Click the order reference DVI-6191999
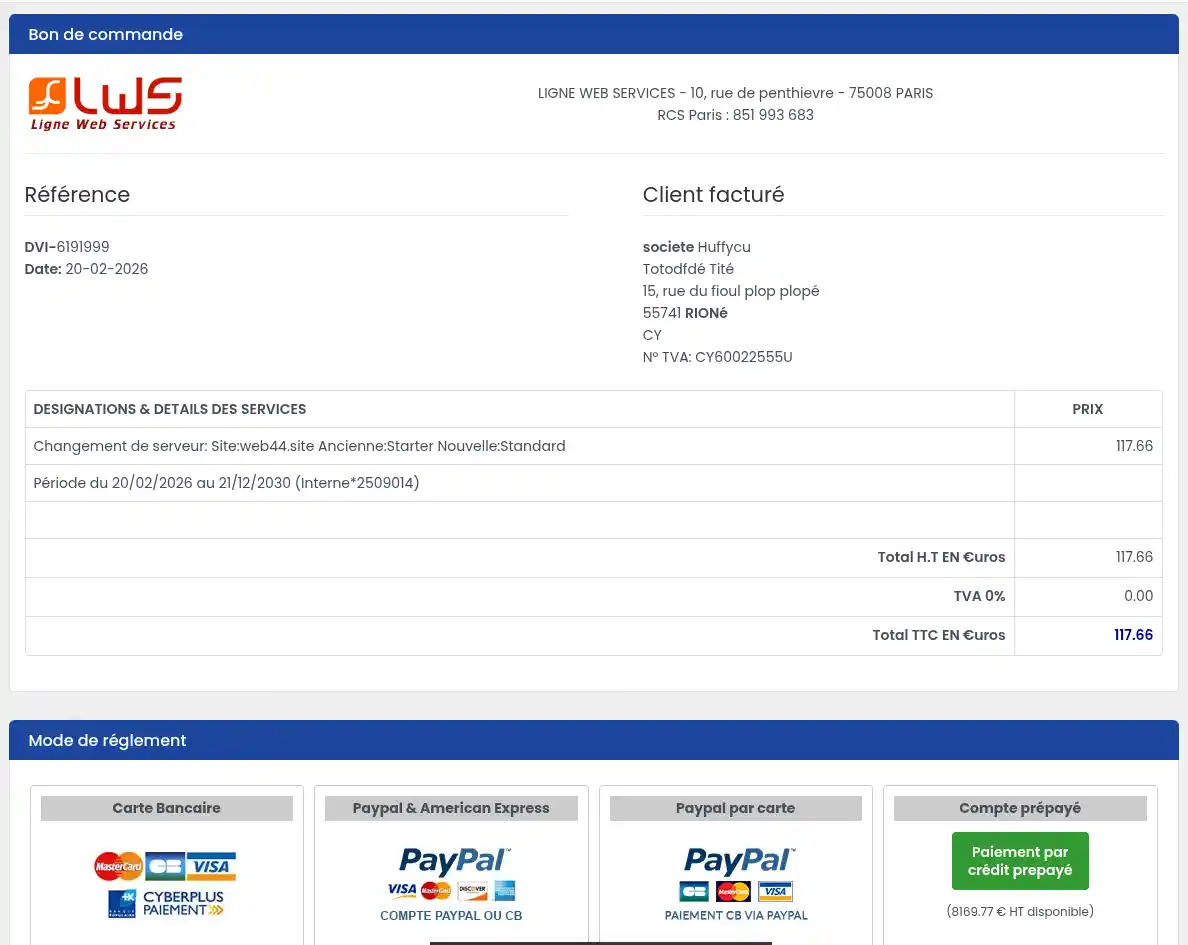The image size is (1188, 945). click(x=67, y=247)
